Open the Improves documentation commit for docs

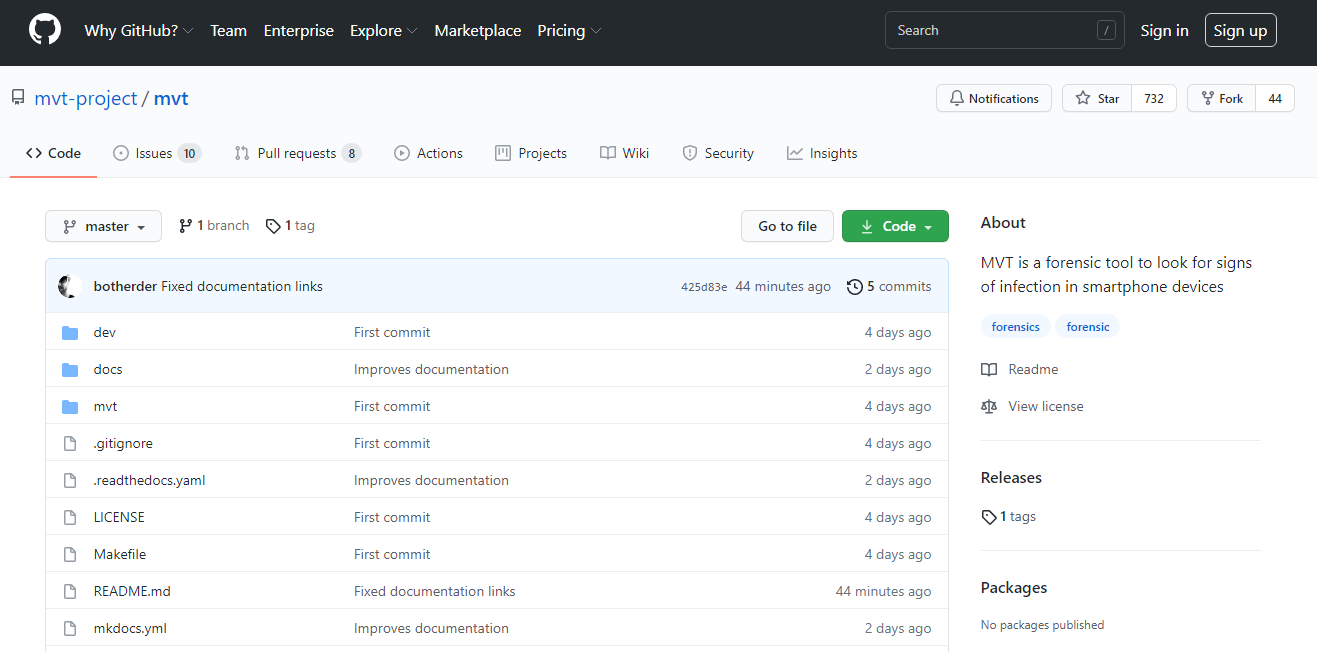click(x=431, y=369)
